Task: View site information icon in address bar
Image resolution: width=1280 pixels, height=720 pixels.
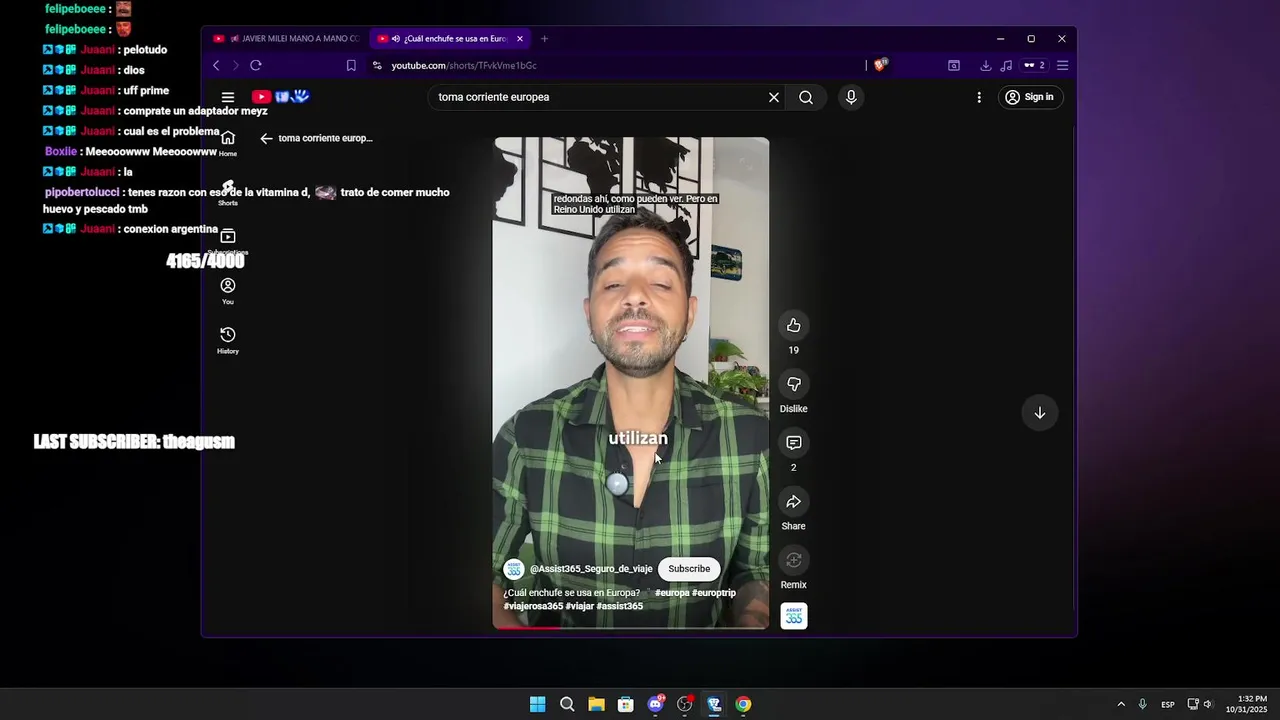Action: coord(377,65)
